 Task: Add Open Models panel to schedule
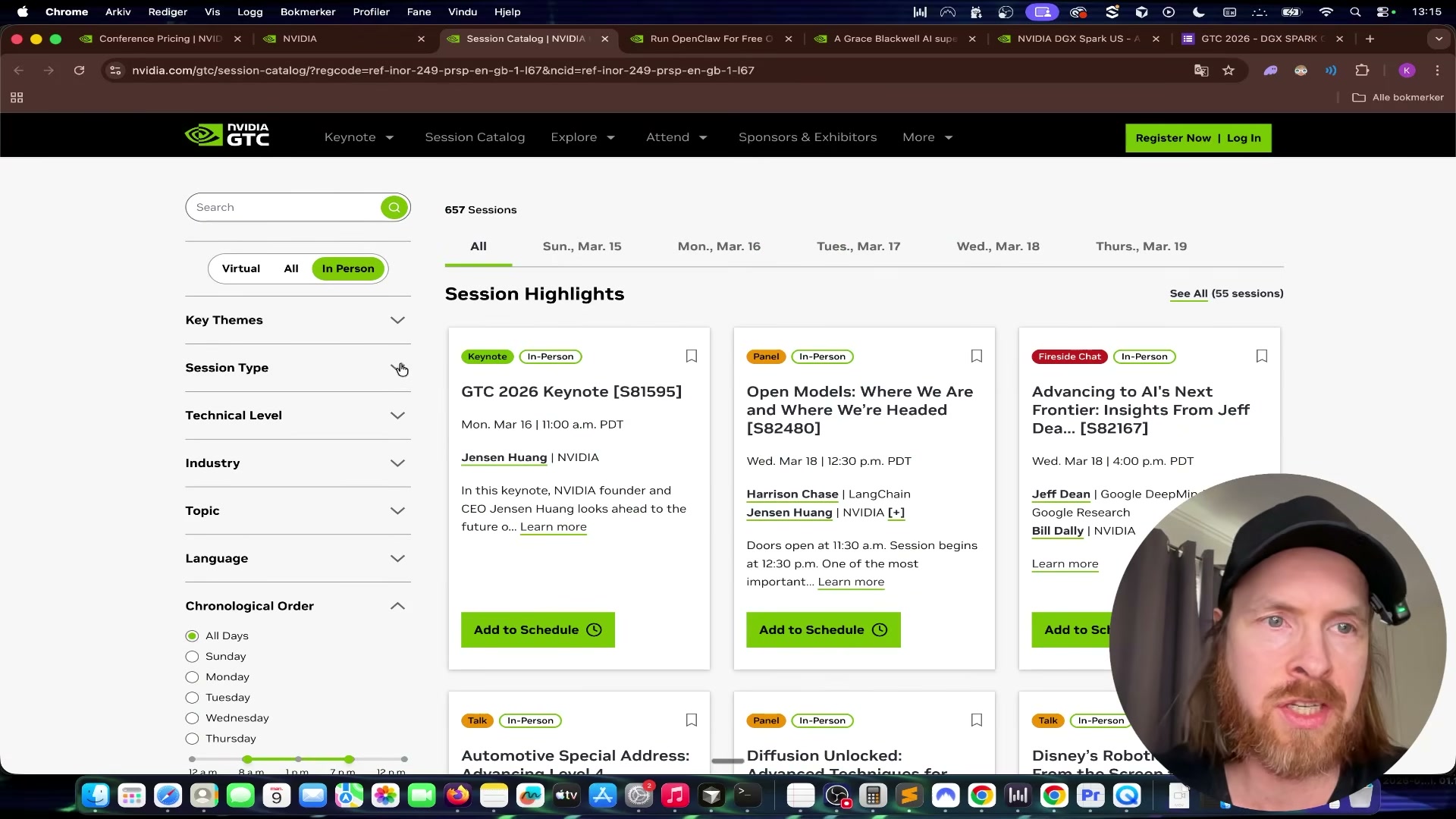823,630
